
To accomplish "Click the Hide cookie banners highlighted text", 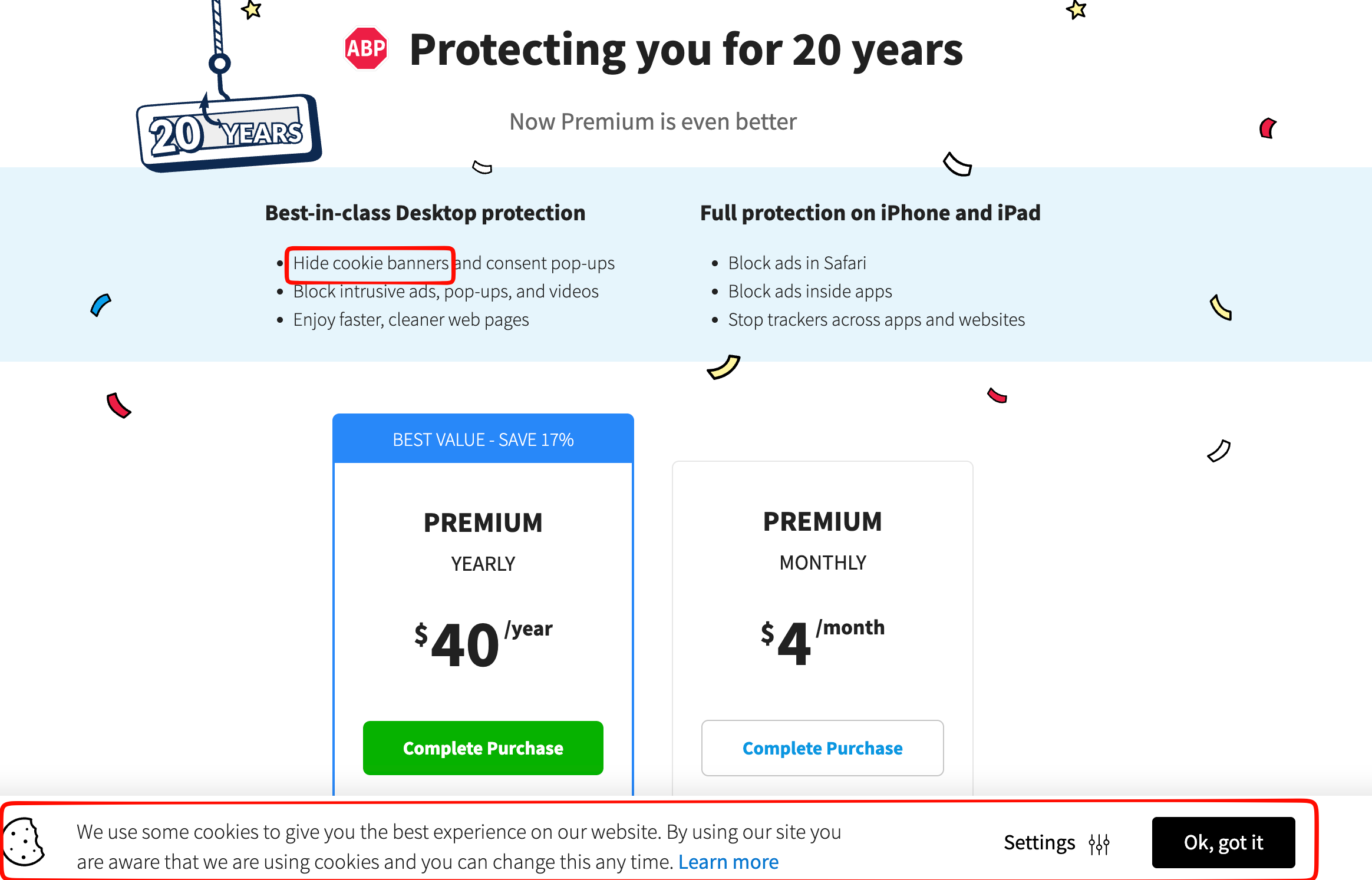I will pyautogui.click(x=370, y=263).
